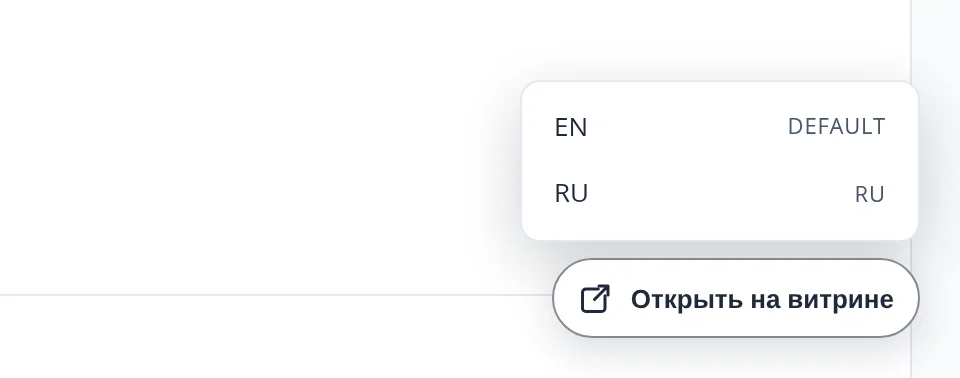Viewport: 960px width, 378px height.
Task: Click the small RU code on the right
Action: [869, 195]
